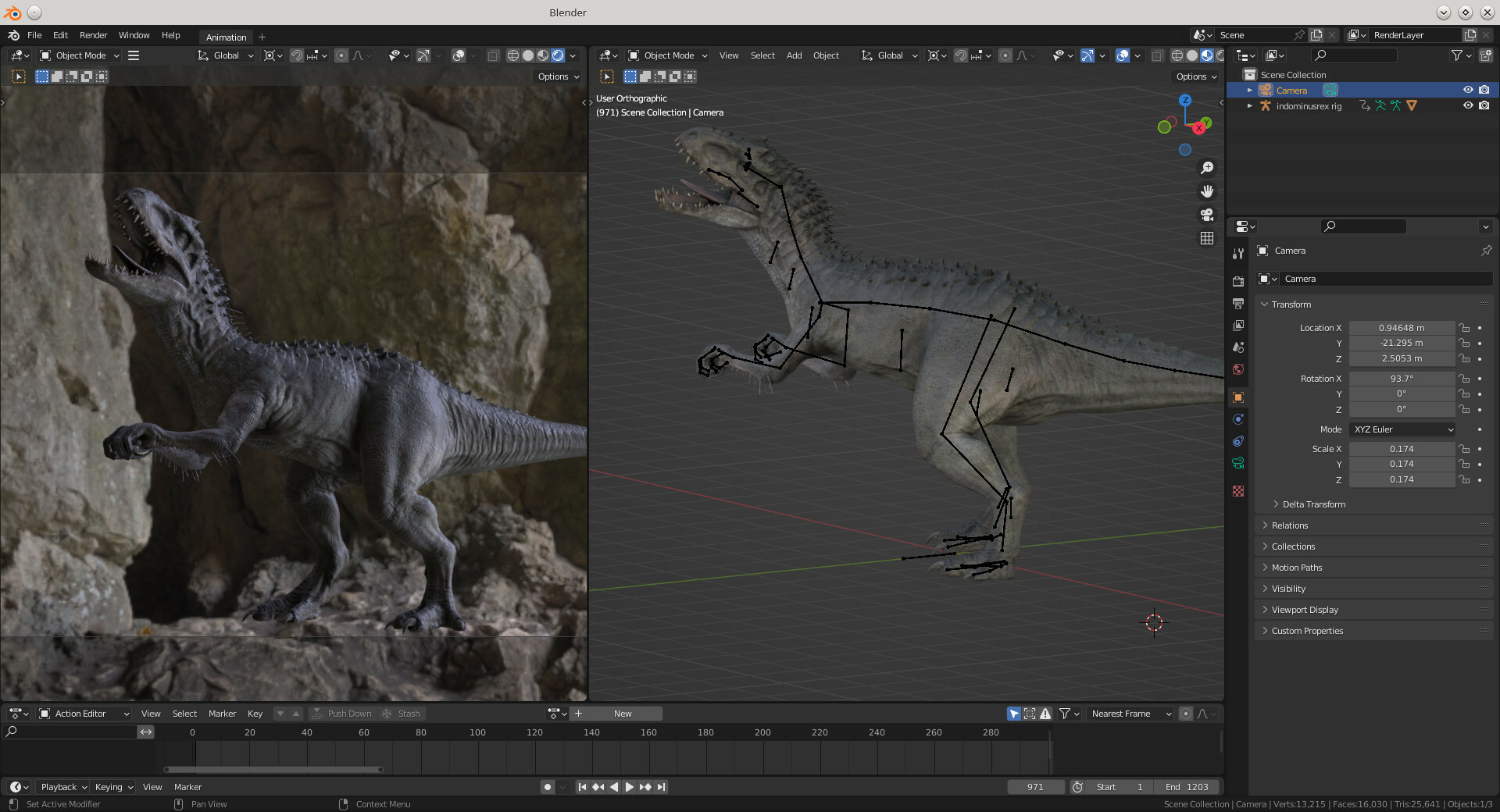1500x812 pixels.
Task: Select the Output Properties printer icon
Action: click(1237, 304)
